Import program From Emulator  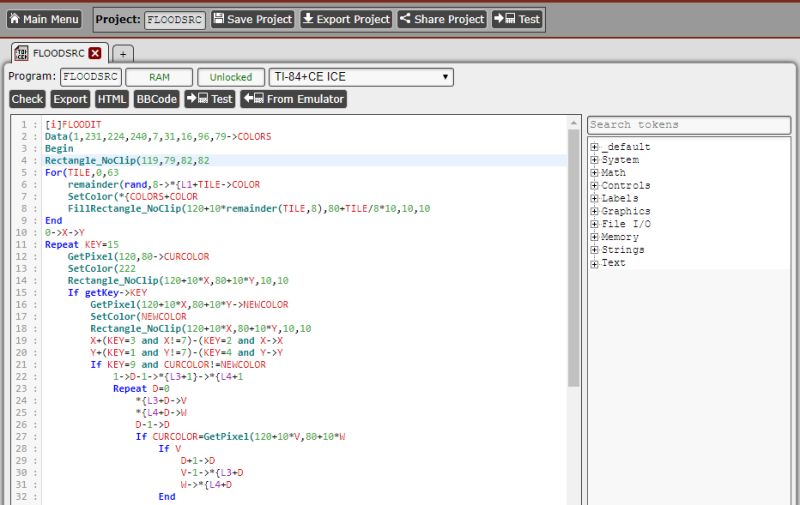pyautogui.click(x=293, y=99)
